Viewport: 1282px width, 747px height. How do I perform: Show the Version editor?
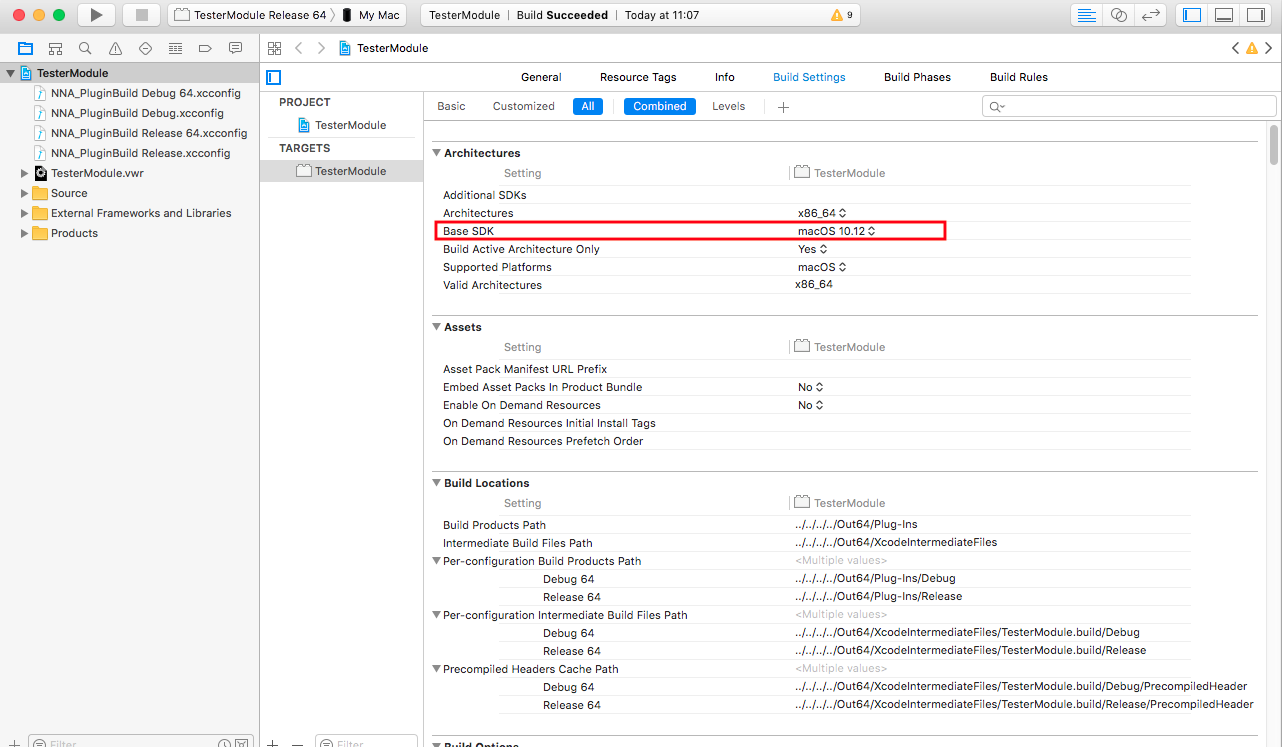click(1151, 15)
